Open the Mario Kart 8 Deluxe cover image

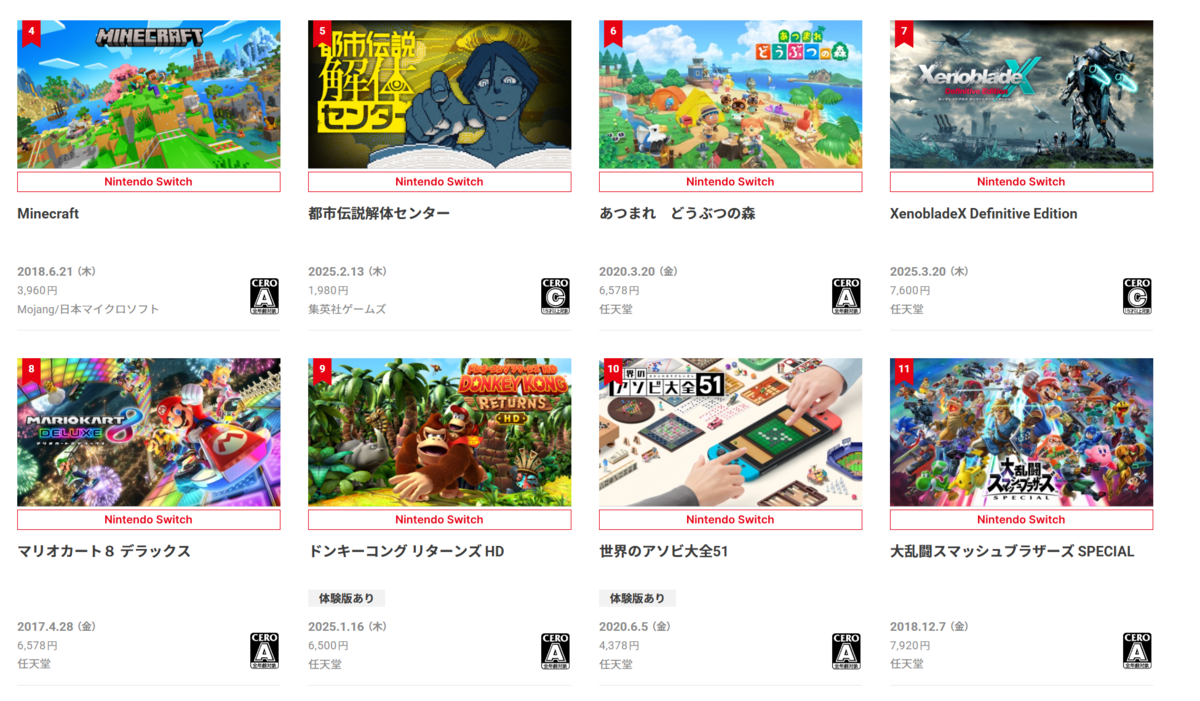click(x=149, y=432)
